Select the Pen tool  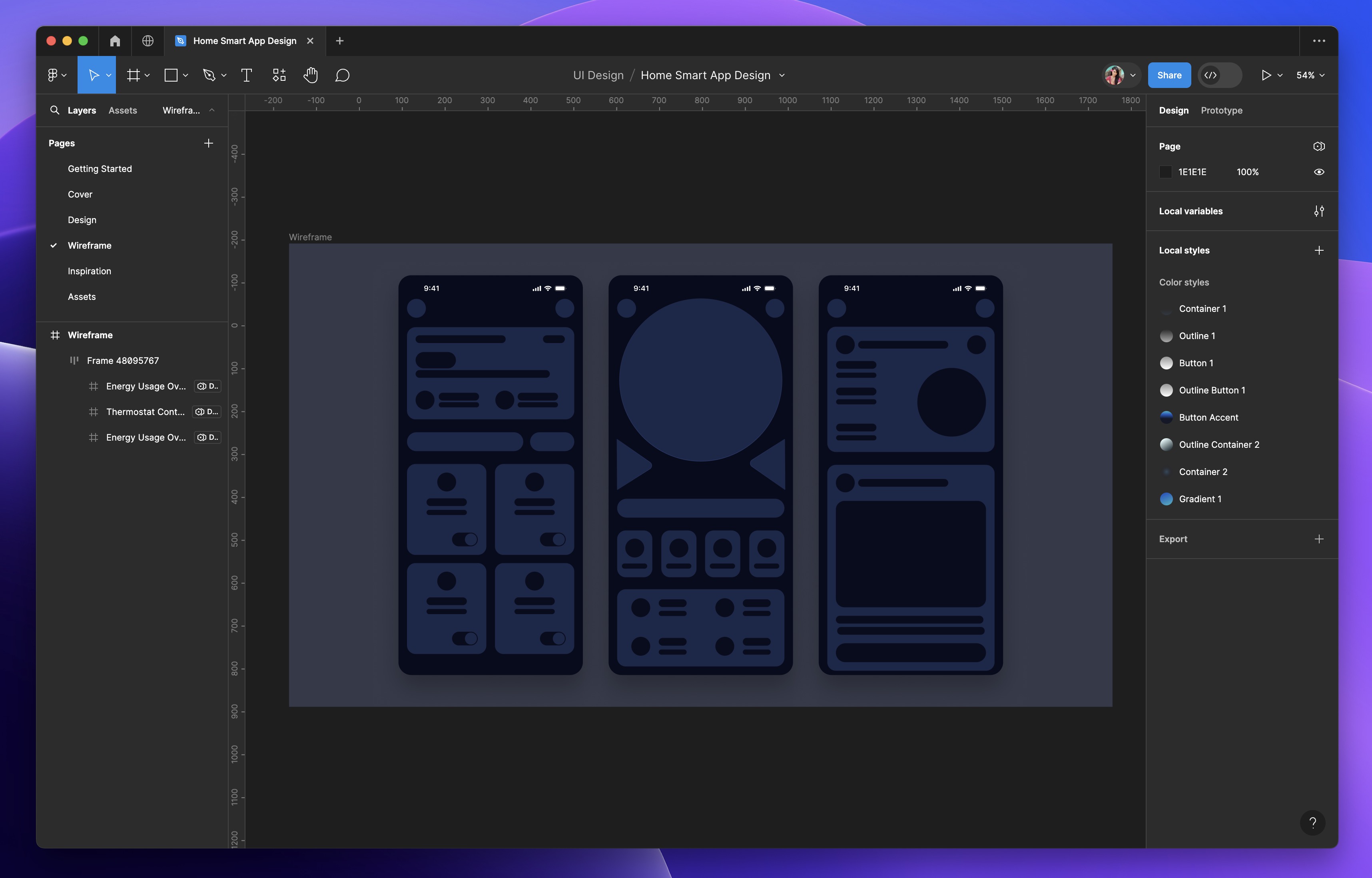210,75
